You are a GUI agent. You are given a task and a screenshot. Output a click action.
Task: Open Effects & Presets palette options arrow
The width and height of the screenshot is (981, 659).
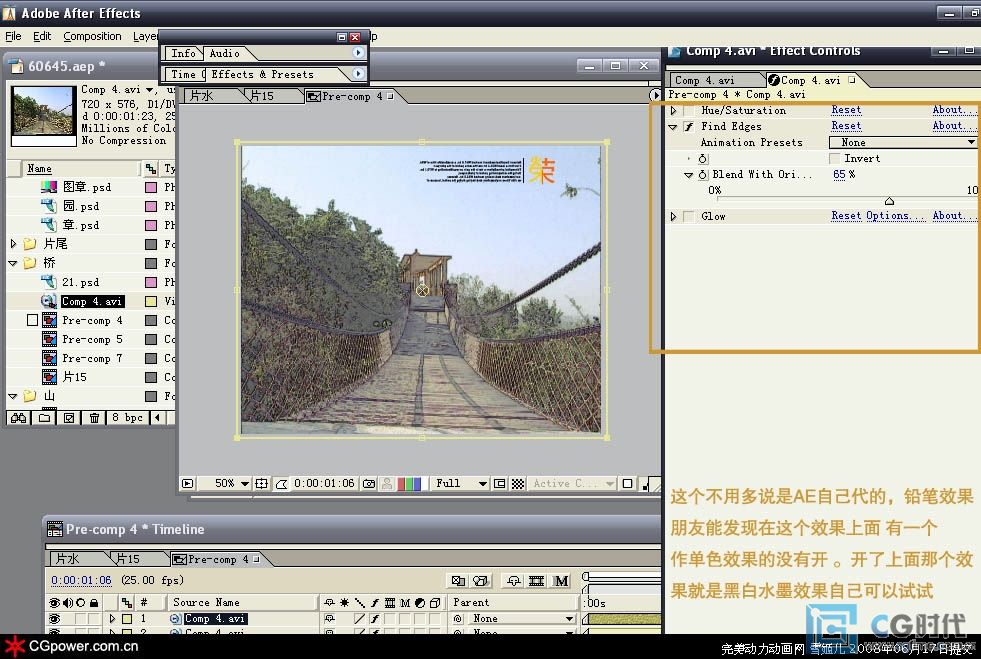click(x=358, y=74)
